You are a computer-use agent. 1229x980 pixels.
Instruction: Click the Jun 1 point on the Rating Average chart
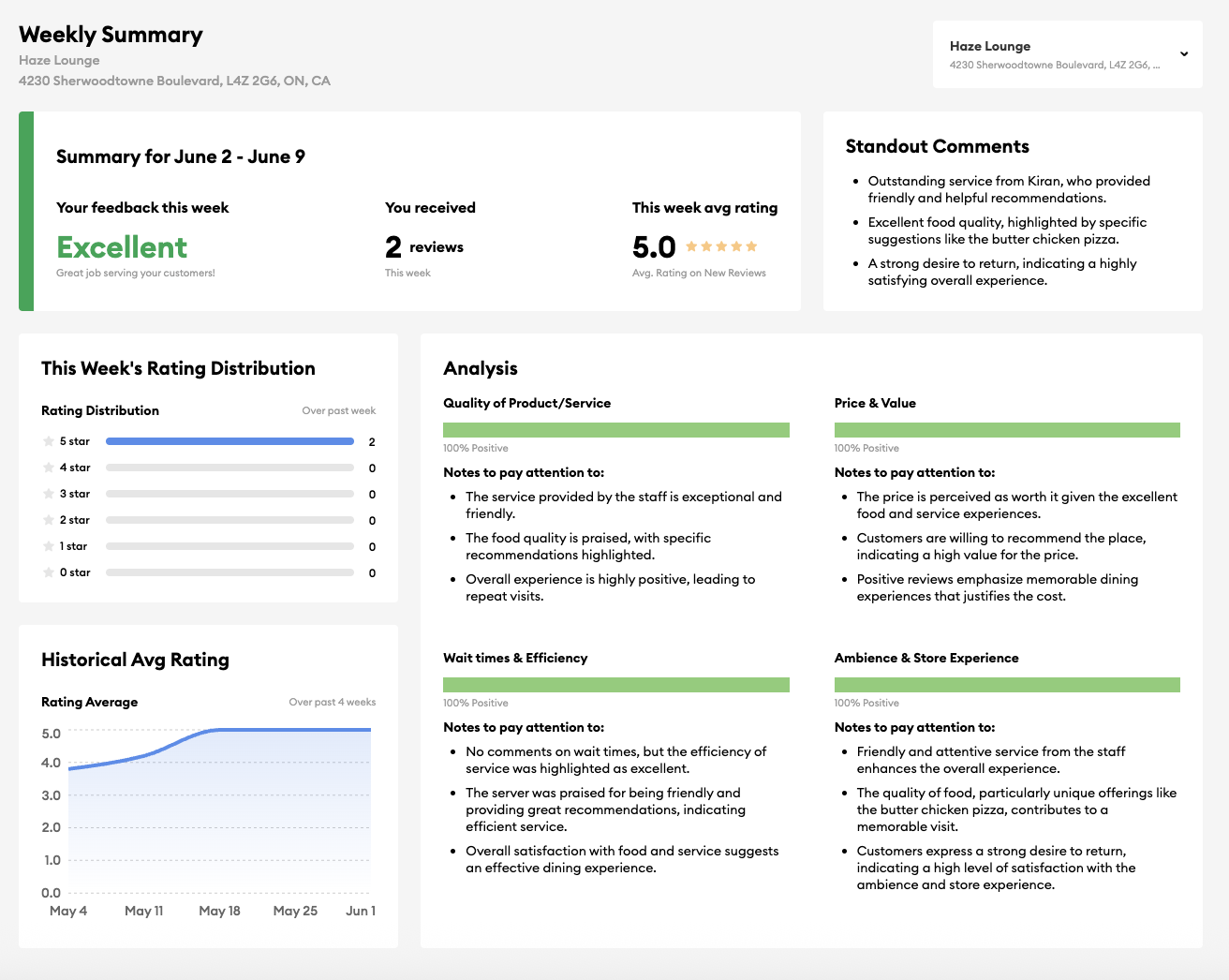pos(361,733)
